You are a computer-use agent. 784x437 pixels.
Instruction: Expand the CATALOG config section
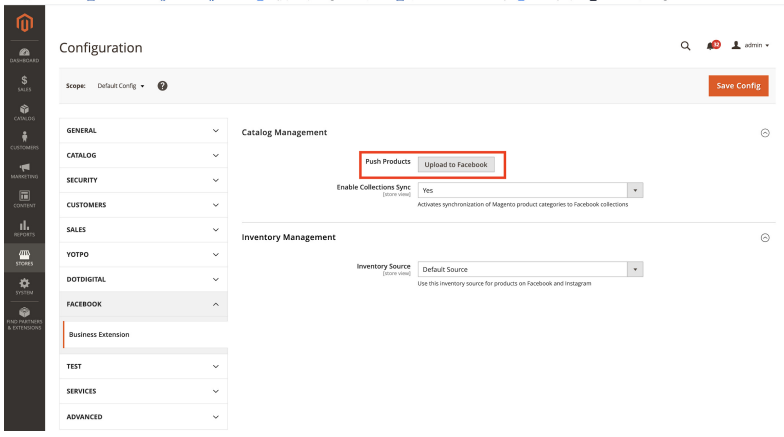click(x=143, y=156)
